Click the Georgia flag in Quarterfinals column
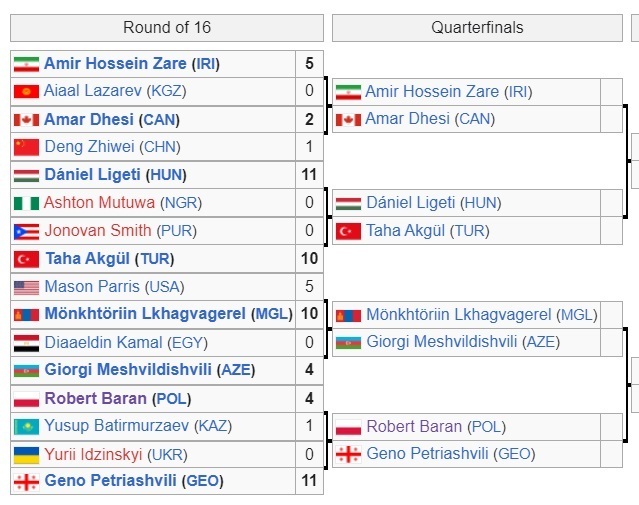This screenshot has height=505, width=639. point(348,454)
